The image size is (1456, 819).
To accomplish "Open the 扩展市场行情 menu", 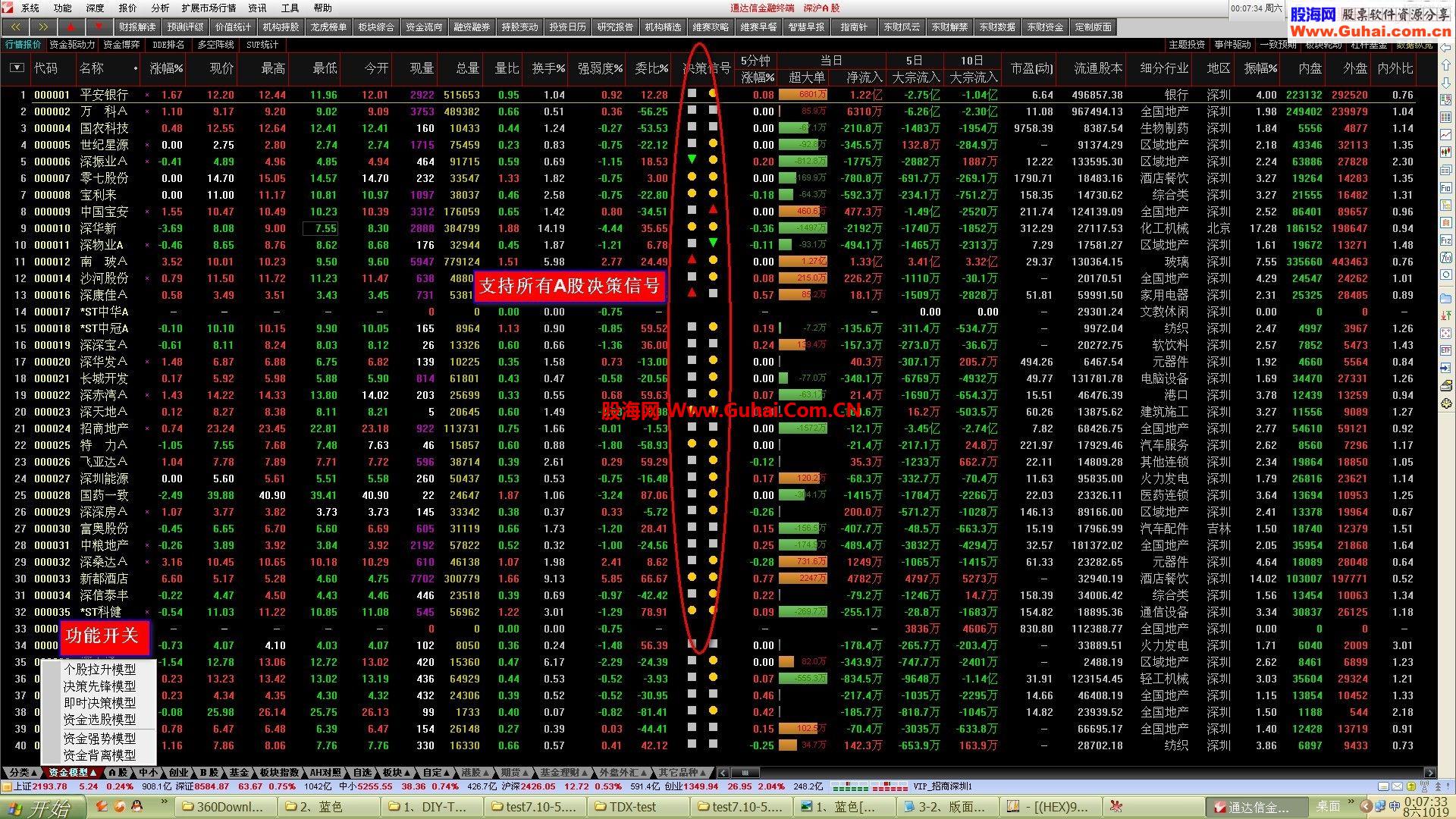I will (209, 8).
